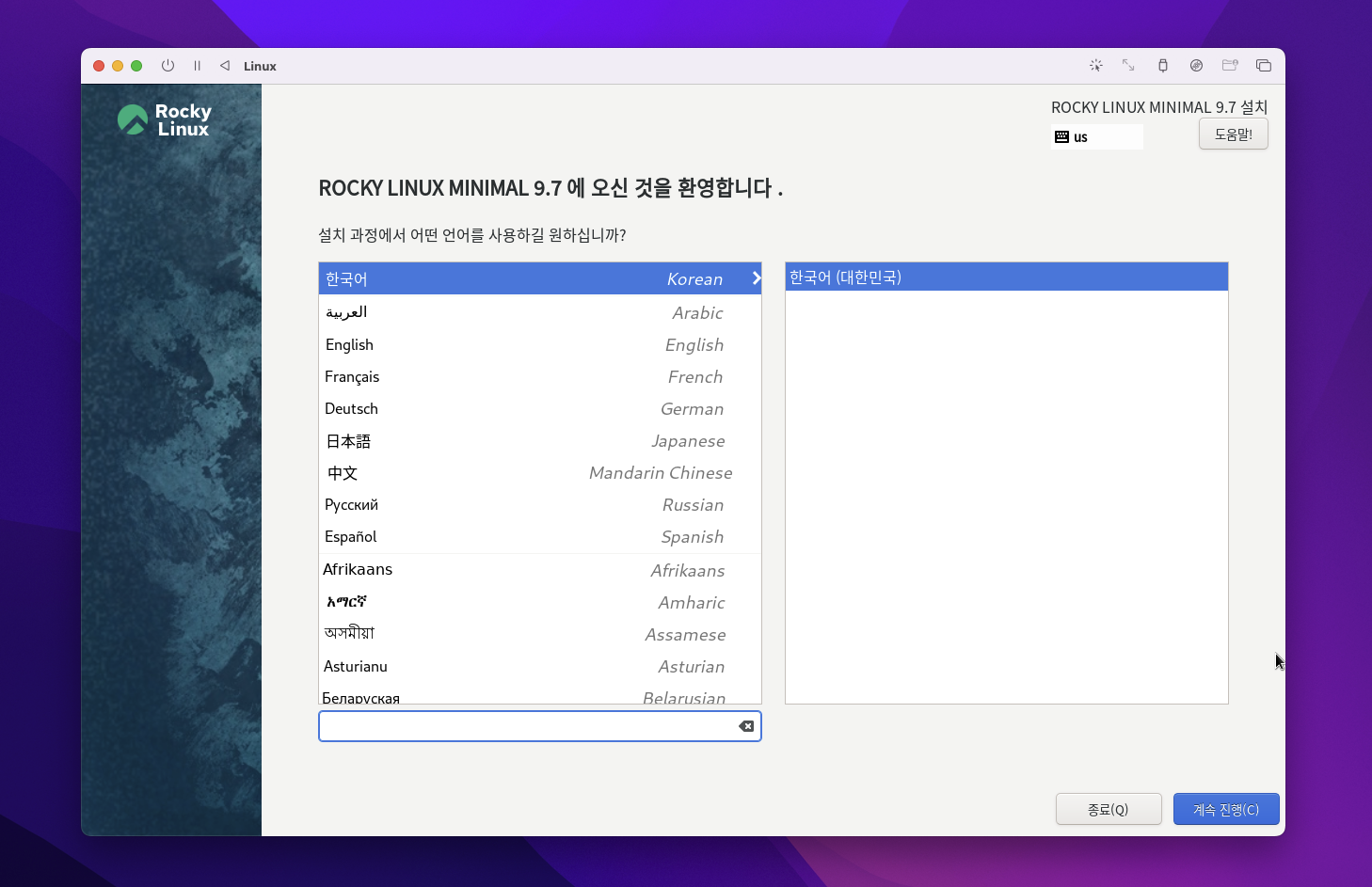This screenshot has width=1372, height=887.
Task: Click the yellow minimize window button
Action: 118,66
